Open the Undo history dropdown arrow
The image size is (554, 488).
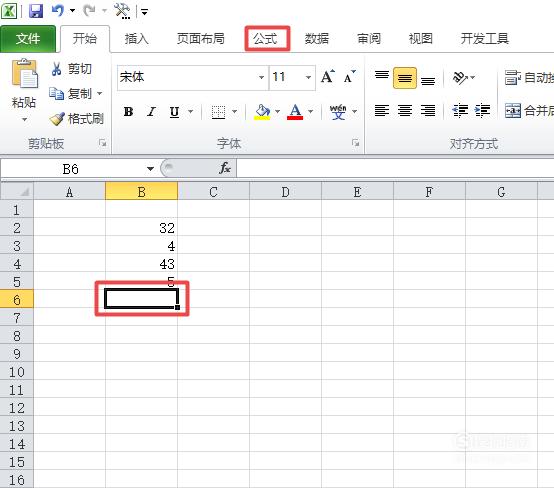(72, 11)
